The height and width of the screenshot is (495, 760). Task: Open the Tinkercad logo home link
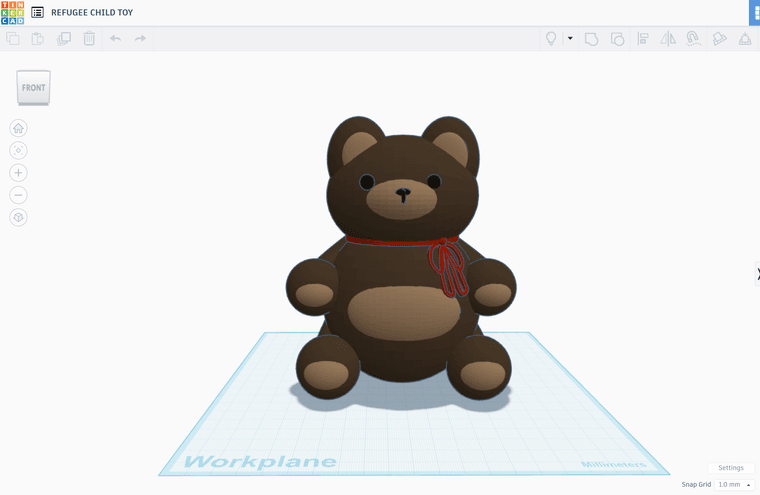click(13, 13)
